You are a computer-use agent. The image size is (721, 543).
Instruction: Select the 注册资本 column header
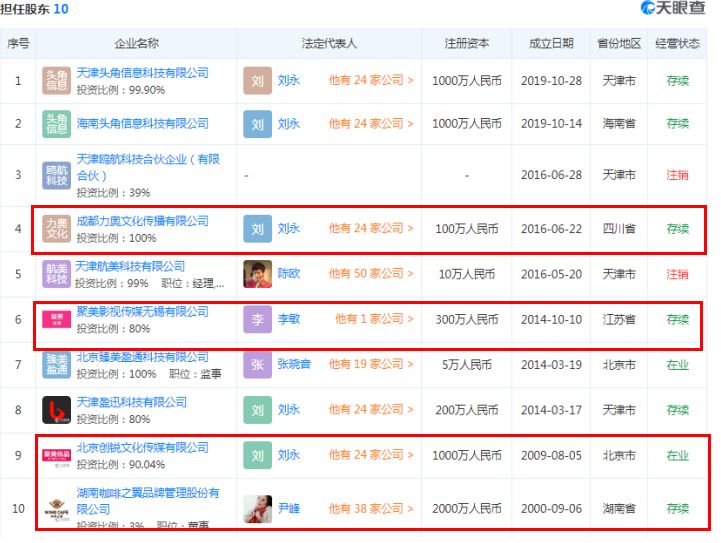467,44
